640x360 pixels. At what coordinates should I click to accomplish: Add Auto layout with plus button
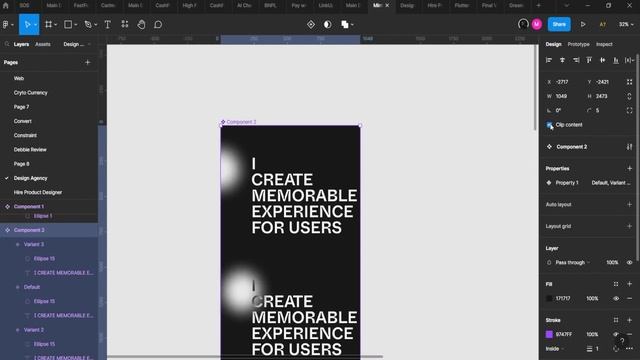(629, 204)
